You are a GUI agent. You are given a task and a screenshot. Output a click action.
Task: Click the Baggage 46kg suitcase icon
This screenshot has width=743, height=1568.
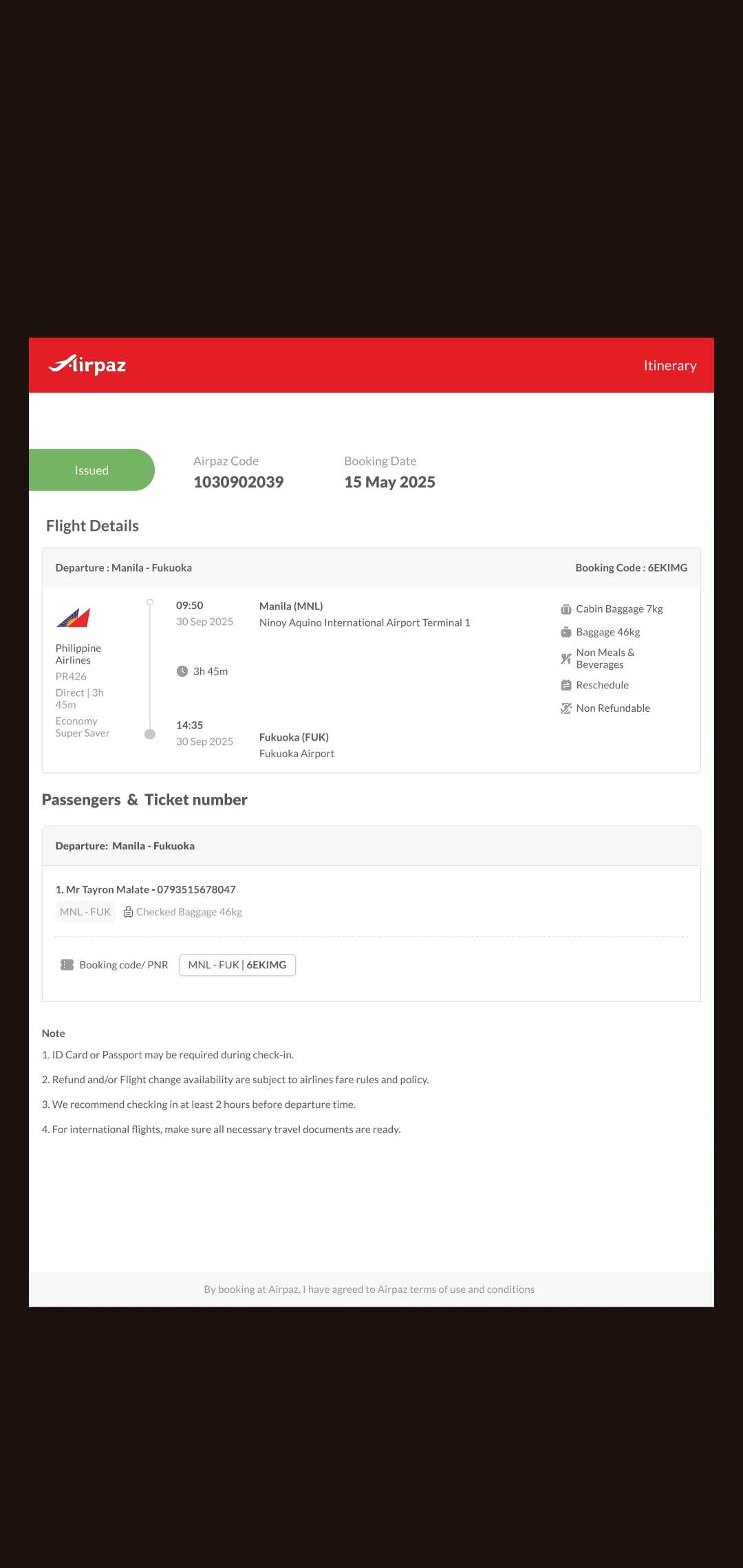click(566, 632)
